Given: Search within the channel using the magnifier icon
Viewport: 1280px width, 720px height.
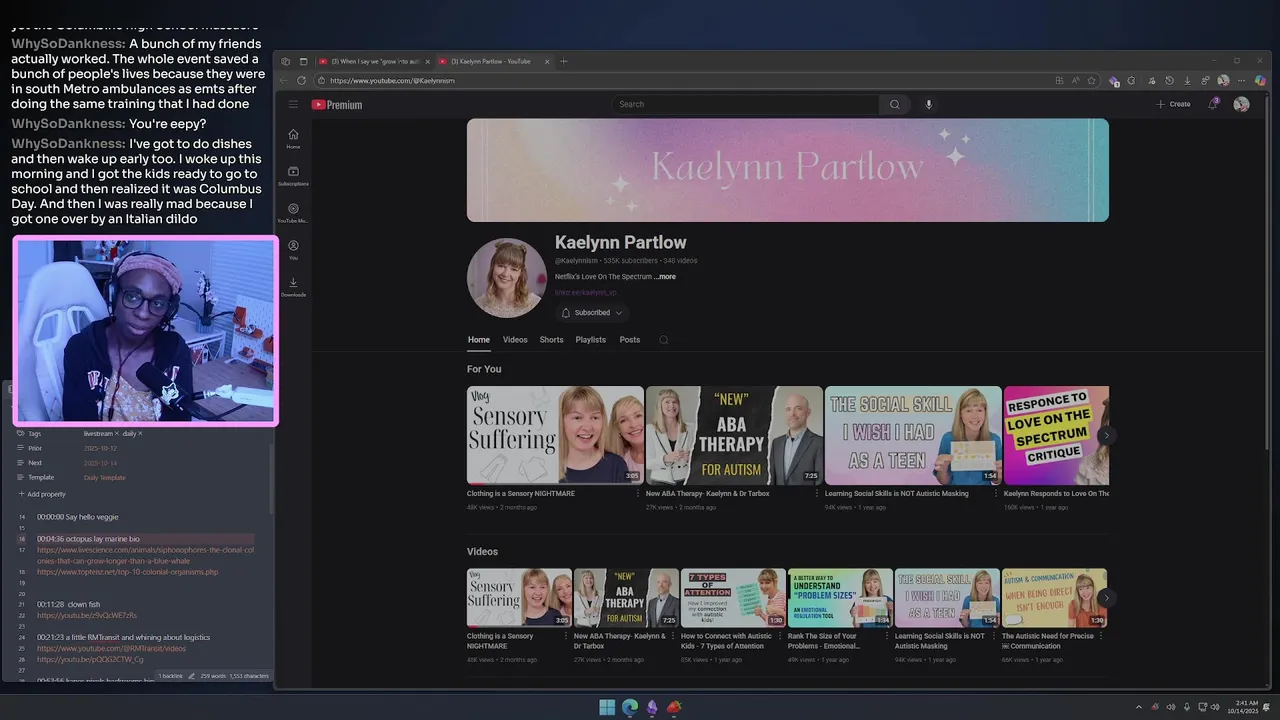Looking at the screenshot, I should [663, 340].
